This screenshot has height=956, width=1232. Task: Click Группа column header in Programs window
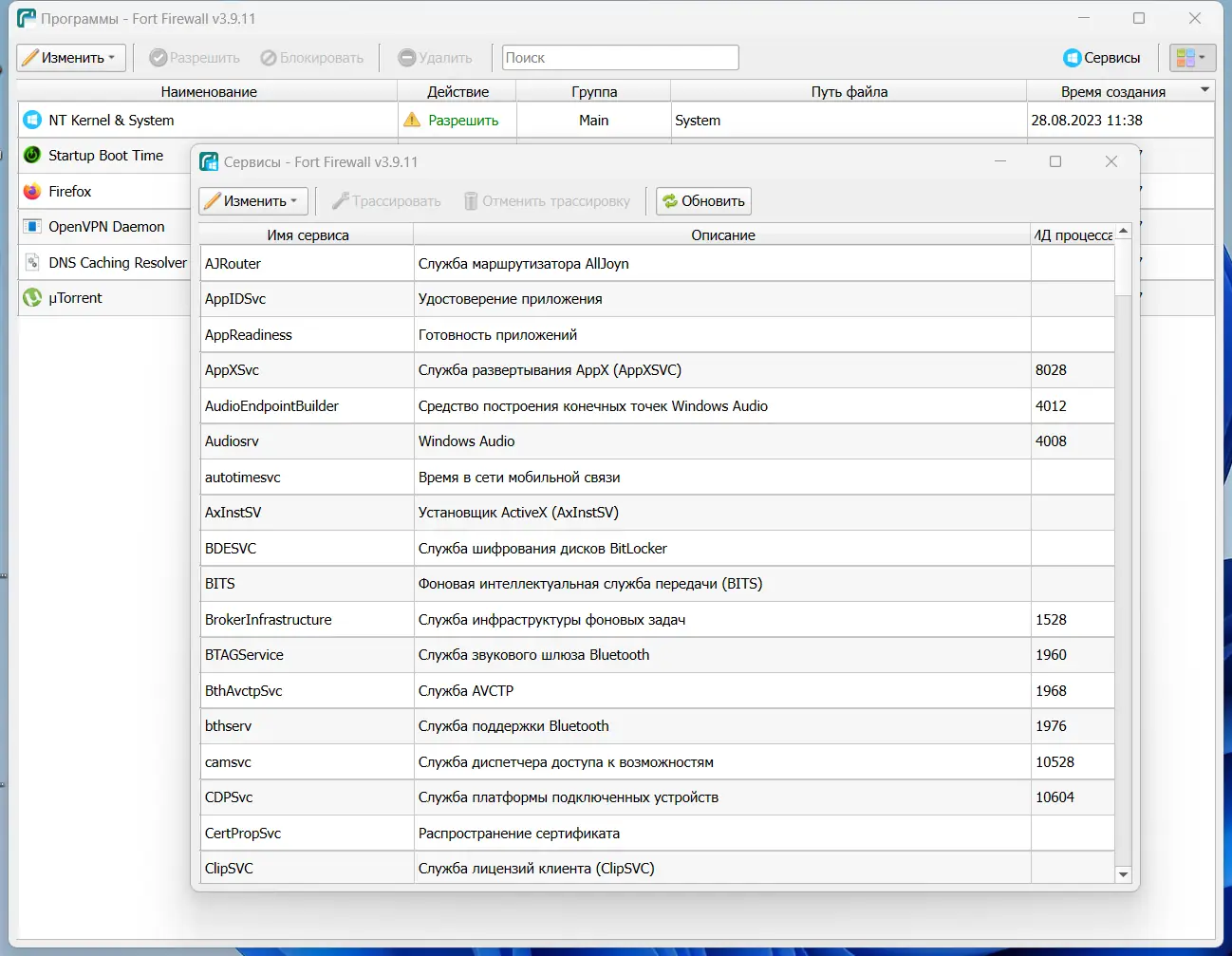tap(594, 91)
